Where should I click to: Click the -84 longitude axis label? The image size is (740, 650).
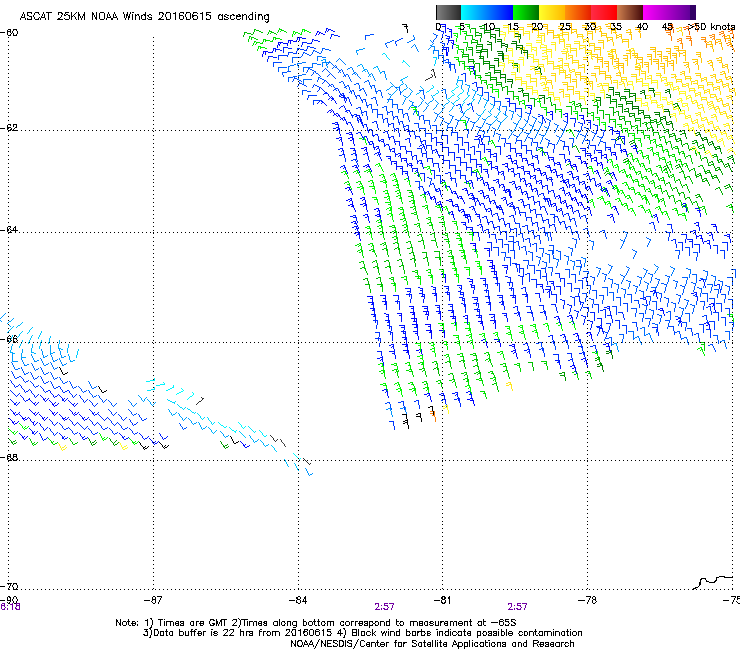298,600
